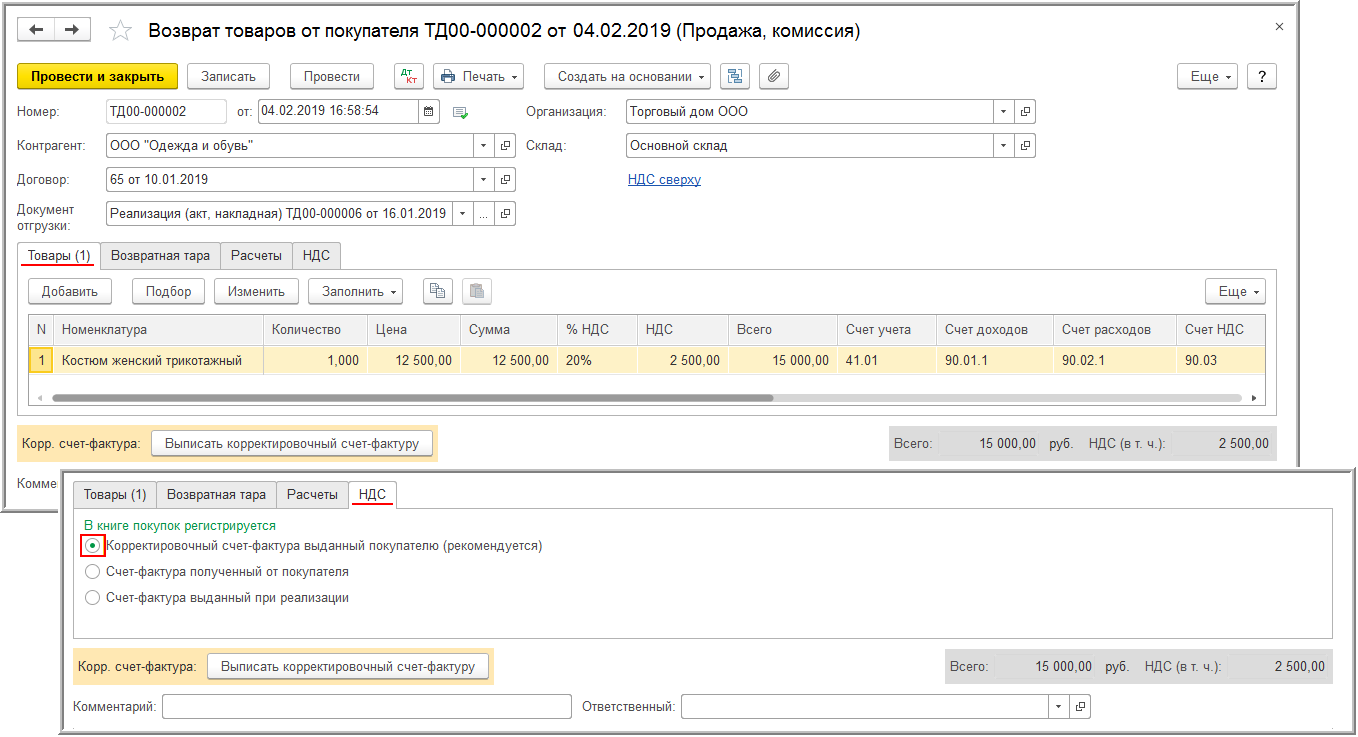The image size is (1358, 737).
Task: Click upper Выписать корректировочный счет-фактуру button
Action: 292,443
